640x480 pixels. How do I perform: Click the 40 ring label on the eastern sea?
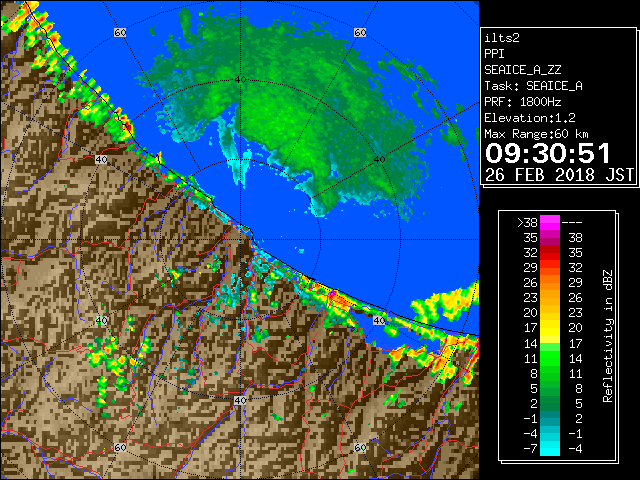tap(379, 160)
